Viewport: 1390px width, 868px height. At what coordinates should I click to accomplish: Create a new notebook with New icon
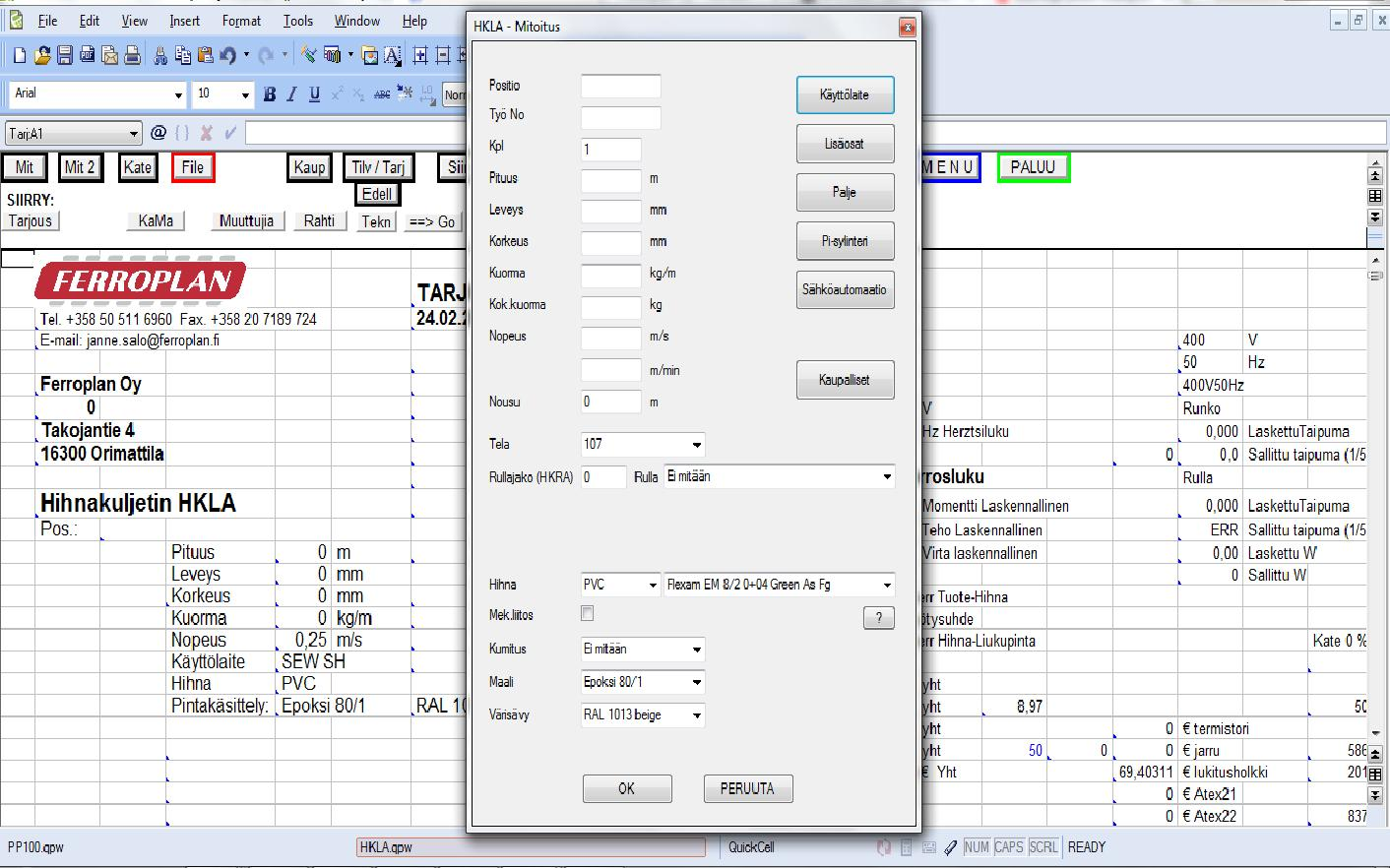click(20, 56)
